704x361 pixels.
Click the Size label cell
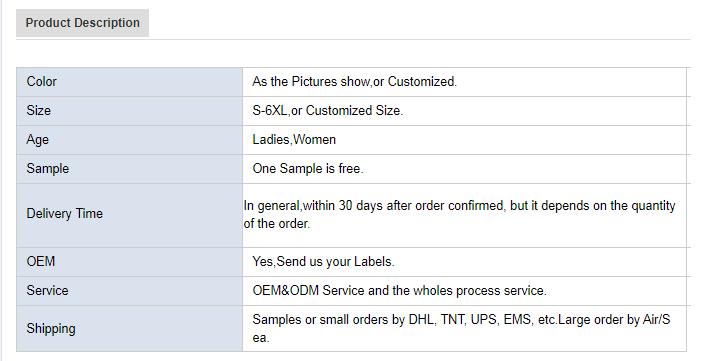pyautogui.click(x=130, y=111)
